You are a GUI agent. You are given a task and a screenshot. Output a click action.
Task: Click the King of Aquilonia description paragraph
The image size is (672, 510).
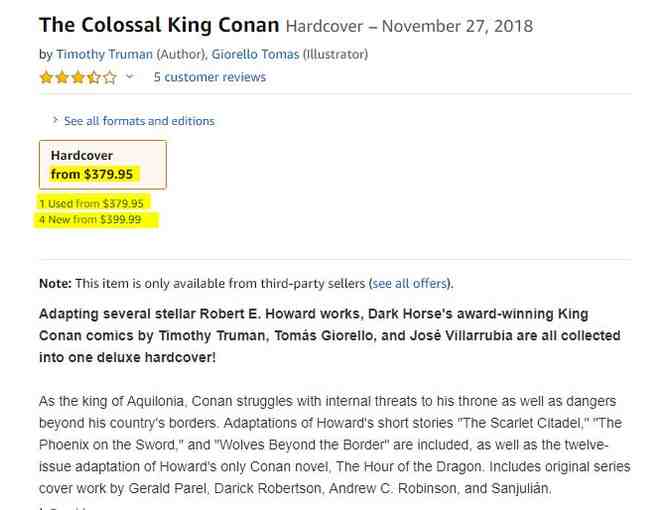(x=335, y=445)
